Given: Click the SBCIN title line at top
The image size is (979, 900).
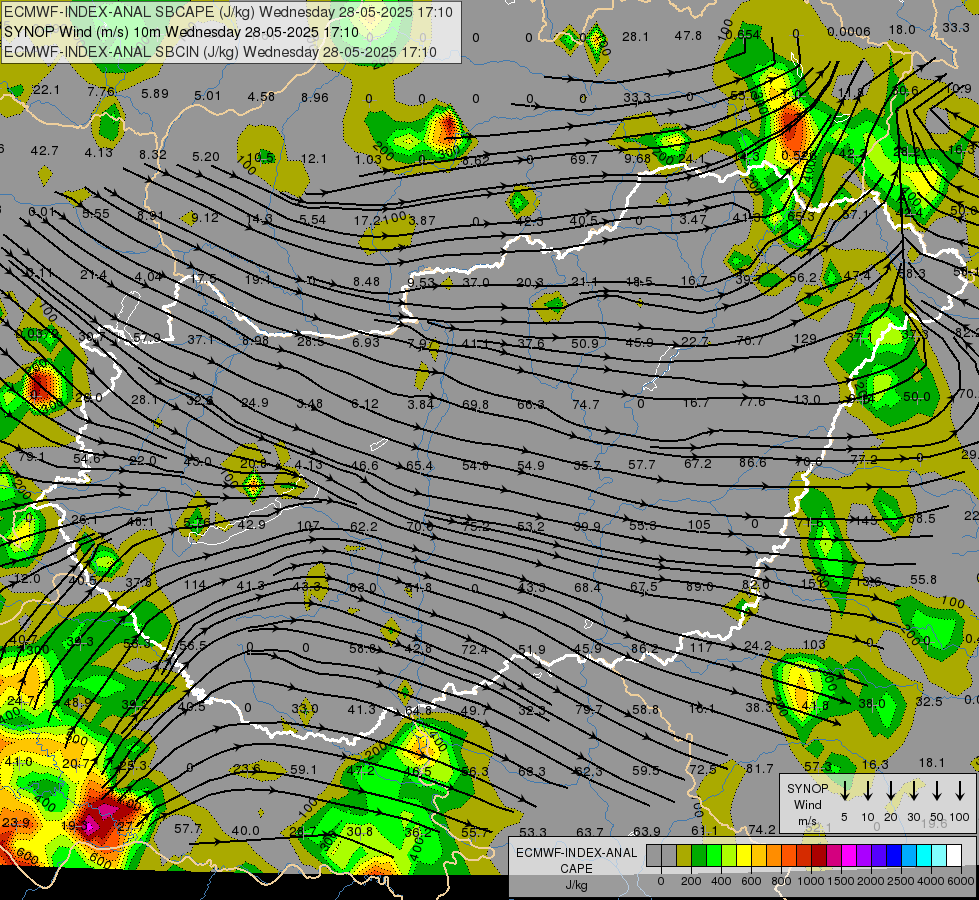Looking at the screenshot, I should pyautogui.click(x=220, y=52).
